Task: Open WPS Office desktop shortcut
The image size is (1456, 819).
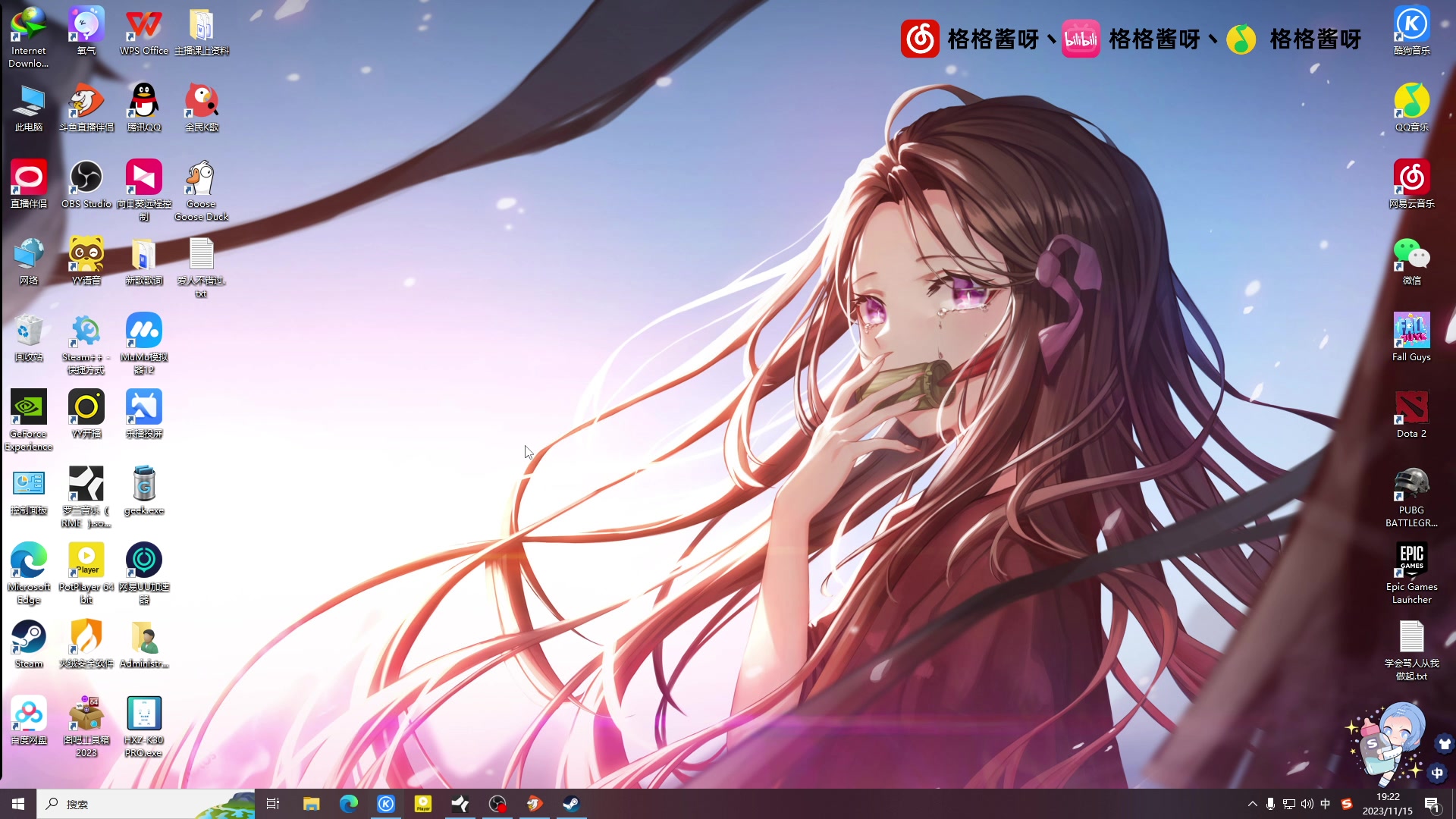Action: [144, 30]
